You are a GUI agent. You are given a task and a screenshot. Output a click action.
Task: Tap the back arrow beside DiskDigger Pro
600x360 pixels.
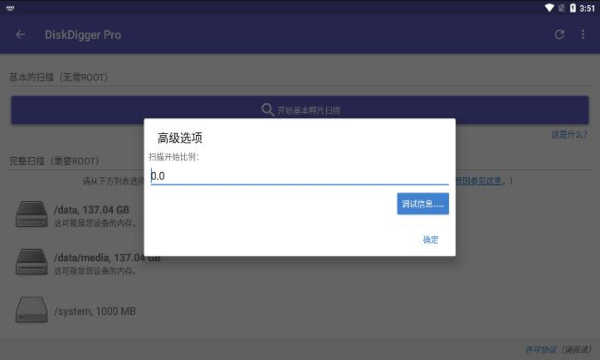click(20, 35)
